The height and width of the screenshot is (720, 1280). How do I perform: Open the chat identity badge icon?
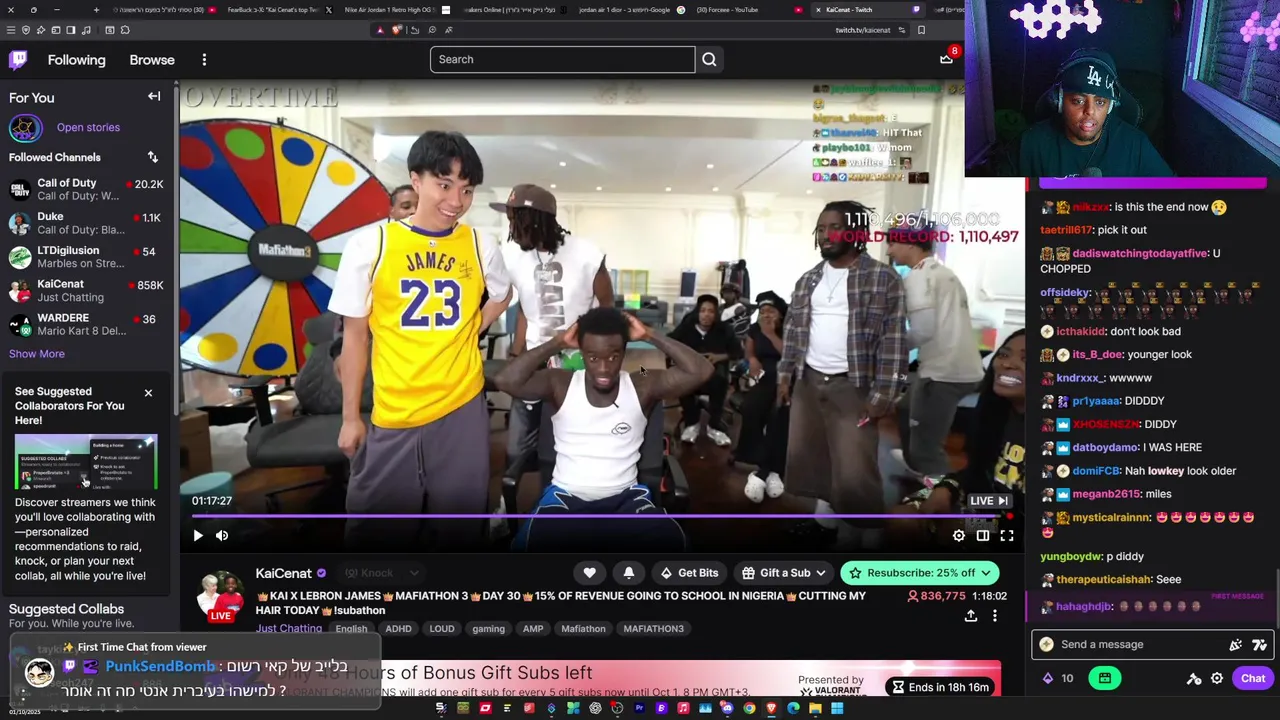[1046, 645]
